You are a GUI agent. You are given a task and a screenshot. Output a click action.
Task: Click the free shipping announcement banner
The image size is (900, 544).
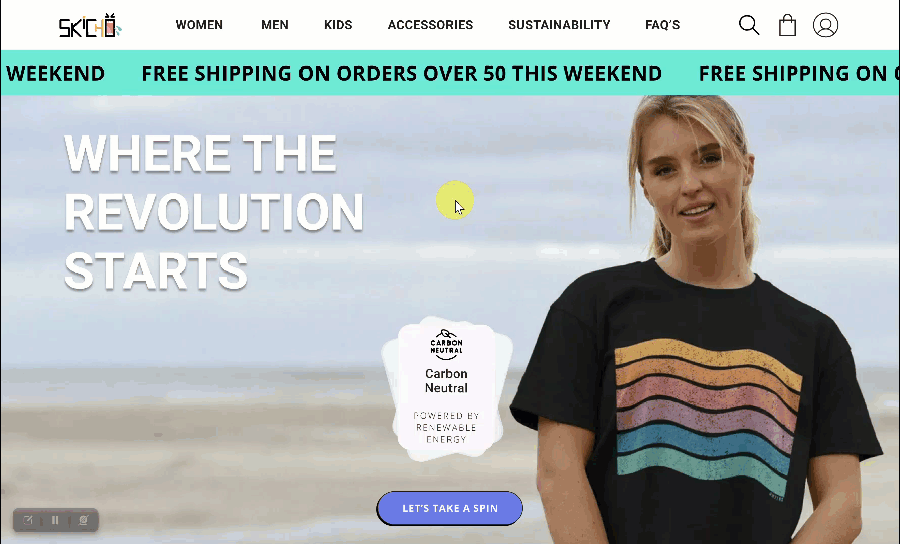(450, 73)
